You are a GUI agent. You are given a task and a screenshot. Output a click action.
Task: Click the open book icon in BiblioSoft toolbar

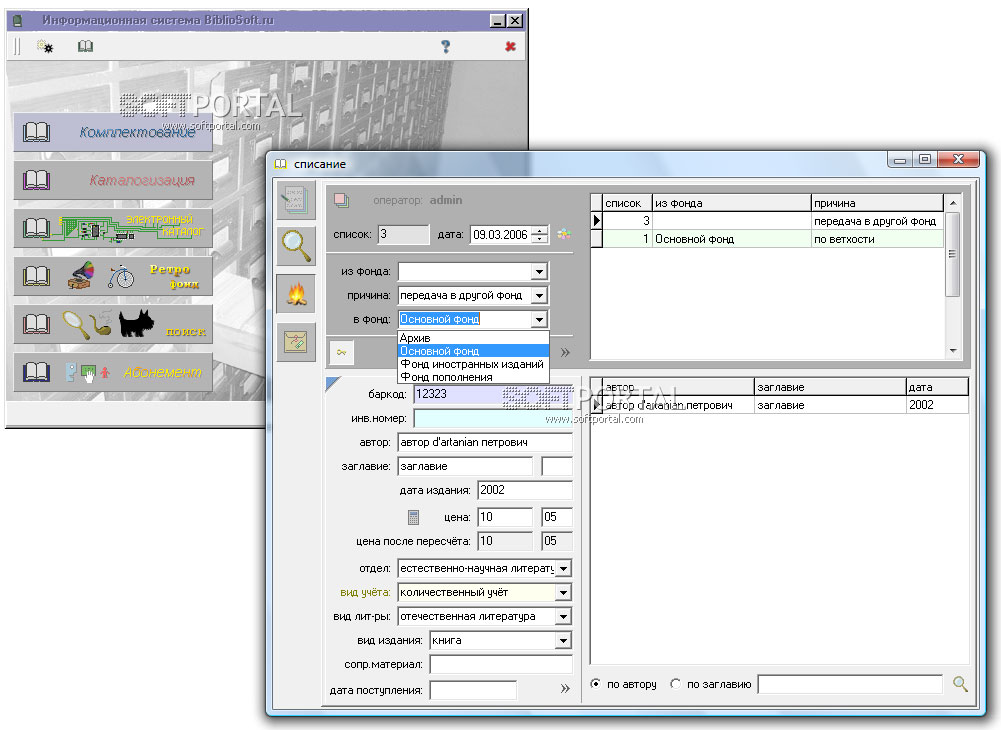[x=85, y=46]
